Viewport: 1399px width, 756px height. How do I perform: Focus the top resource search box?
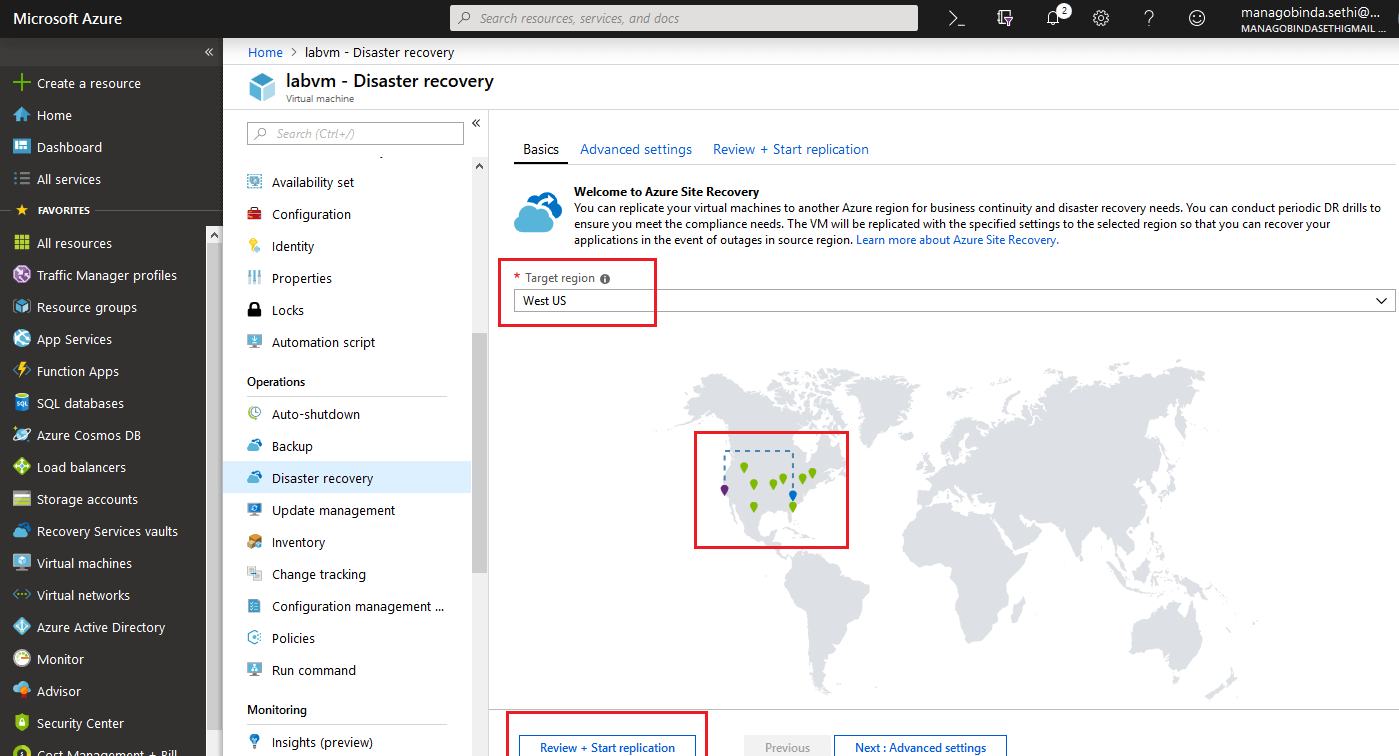[683, 18]
